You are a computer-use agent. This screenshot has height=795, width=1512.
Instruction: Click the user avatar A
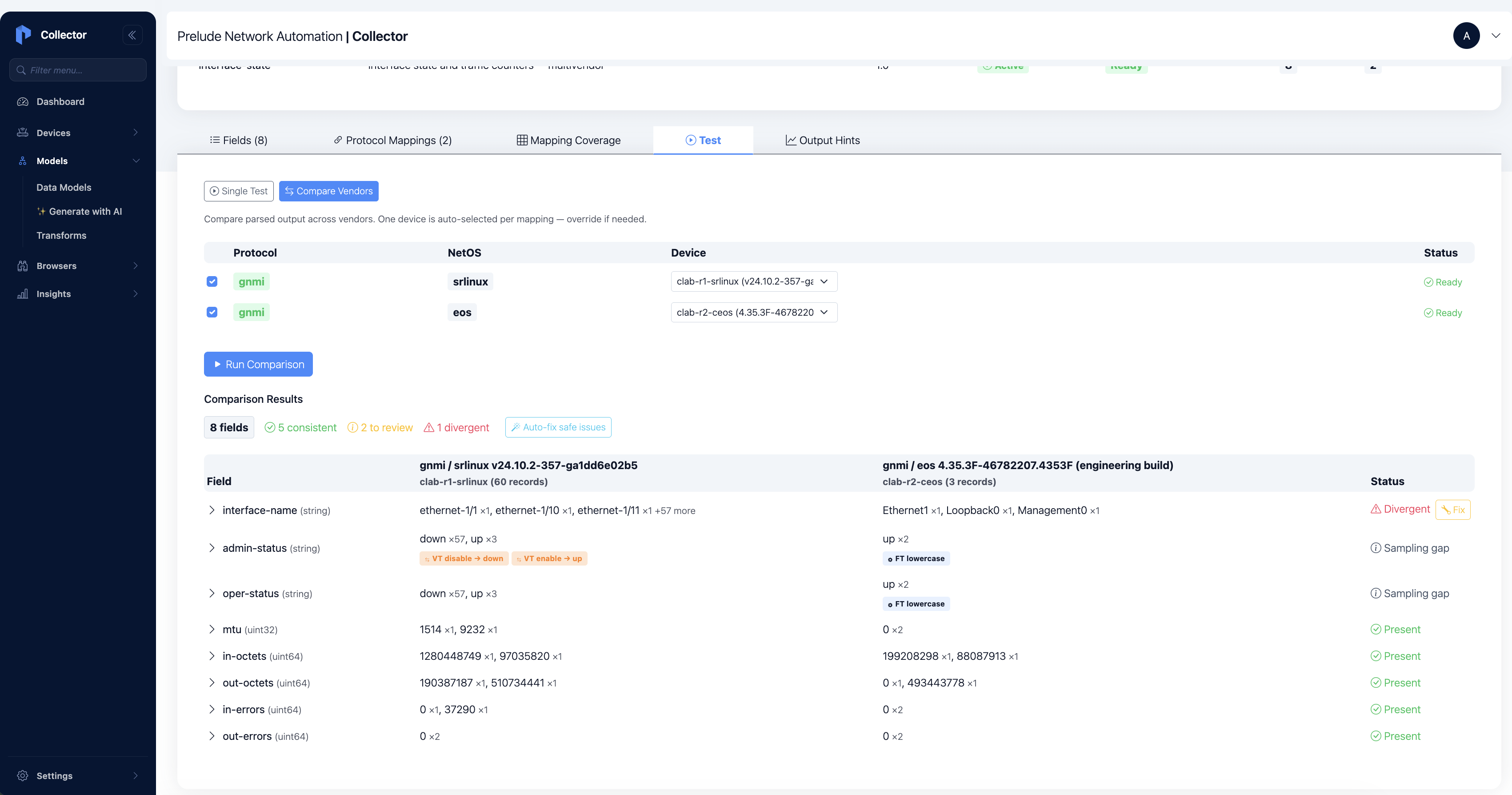coord(1466,36)
